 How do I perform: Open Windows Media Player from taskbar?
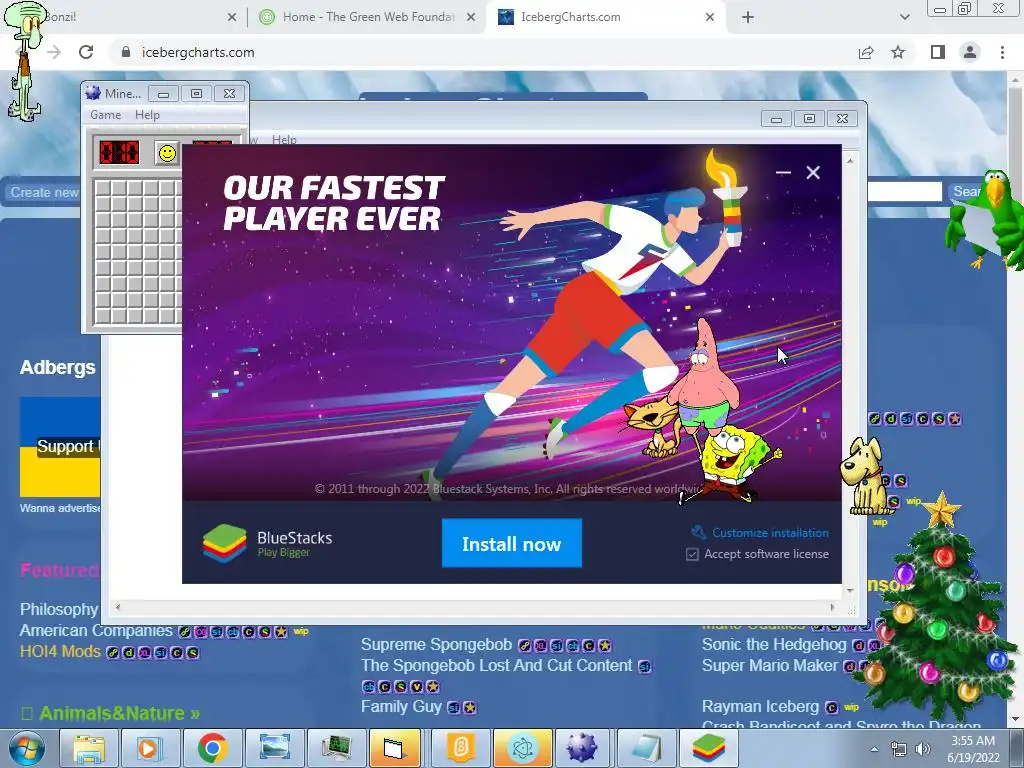tap(149, 748)
